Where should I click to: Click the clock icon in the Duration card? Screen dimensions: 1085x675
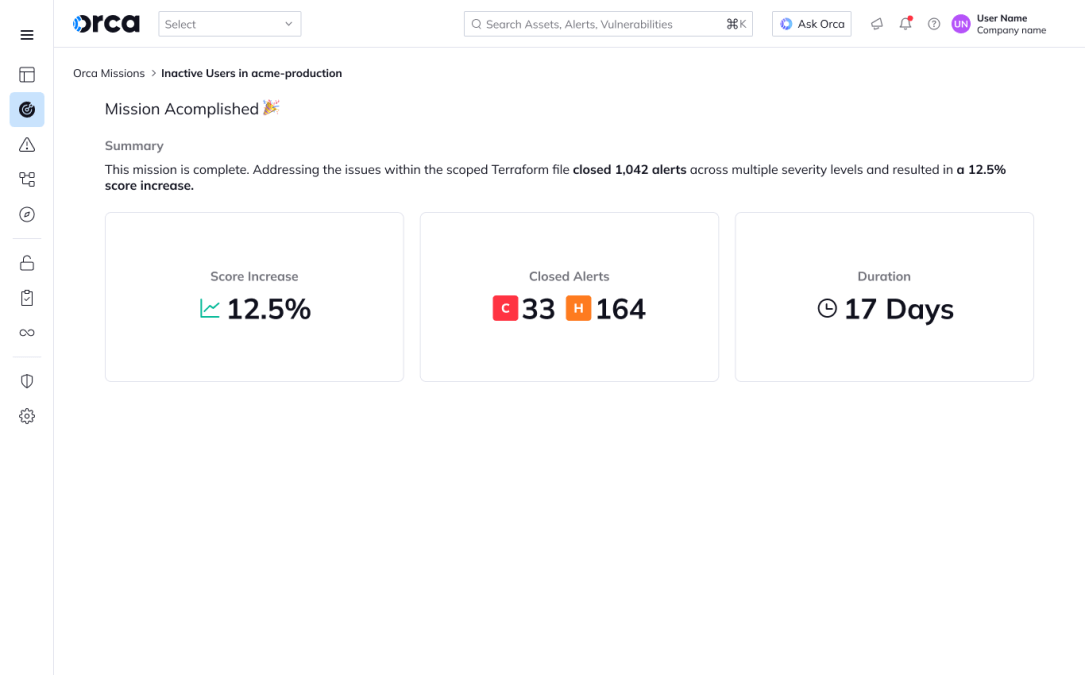pos(826,308)
